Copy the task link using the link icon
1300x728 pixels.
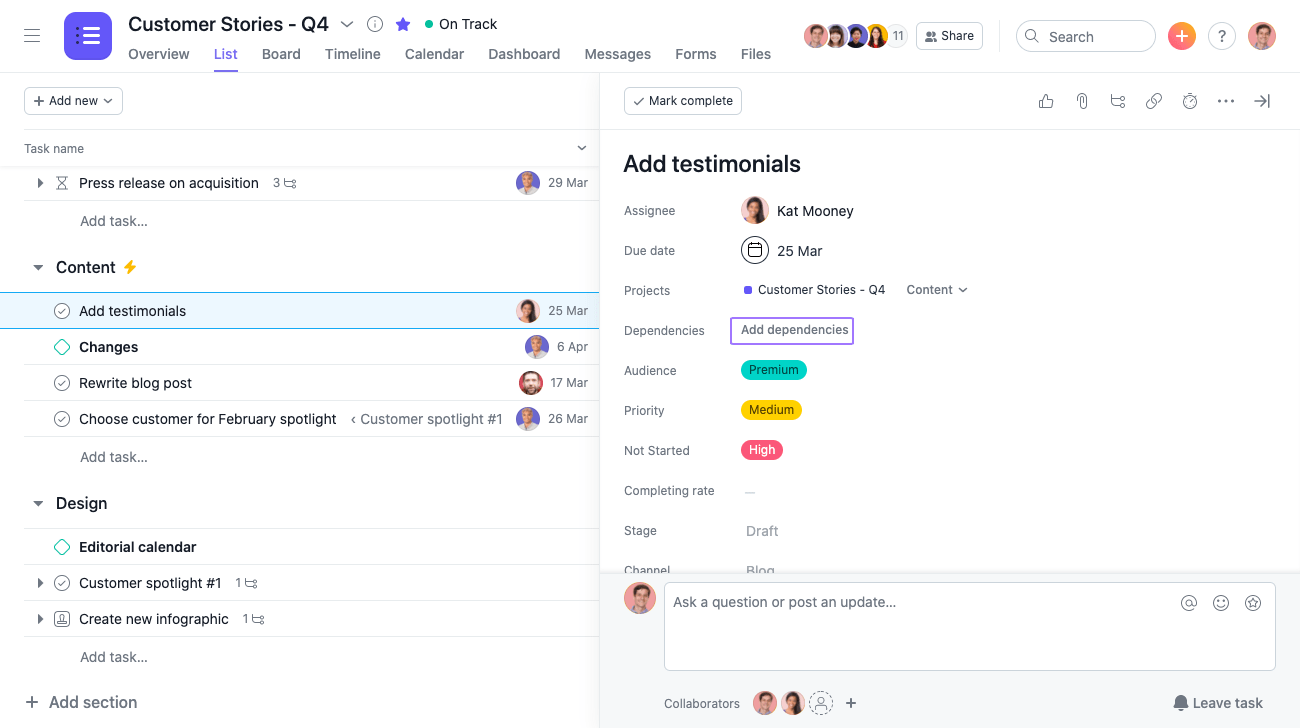pyautogui.click(x=1153, y=101)
